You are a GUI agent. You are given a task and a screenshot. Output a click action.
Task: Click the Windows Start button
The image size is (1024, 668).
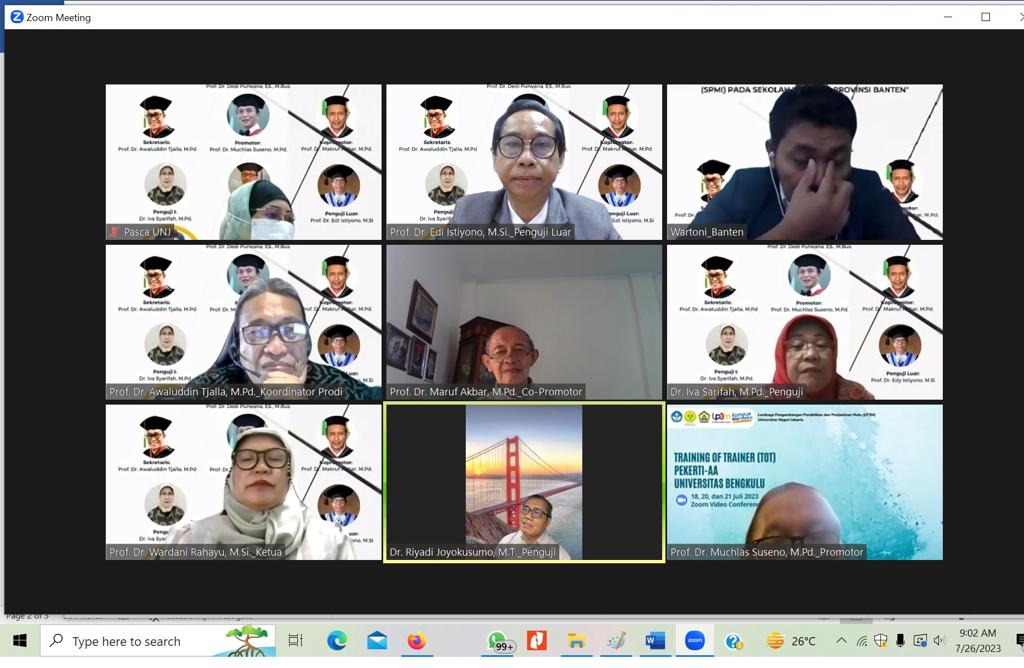coord(19,641)
